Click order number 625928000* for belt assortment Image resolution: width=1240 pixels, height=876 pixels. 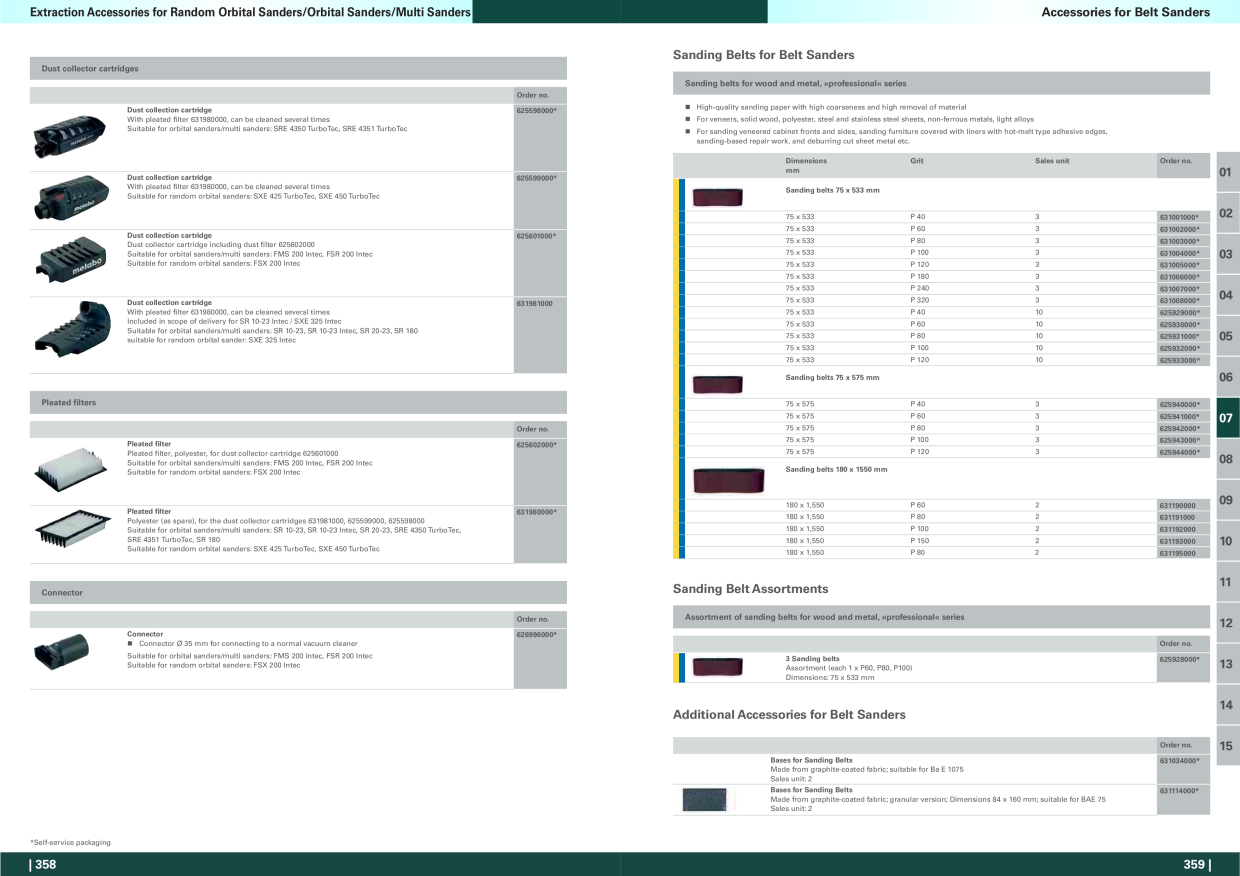click(x=1180, y=659)
